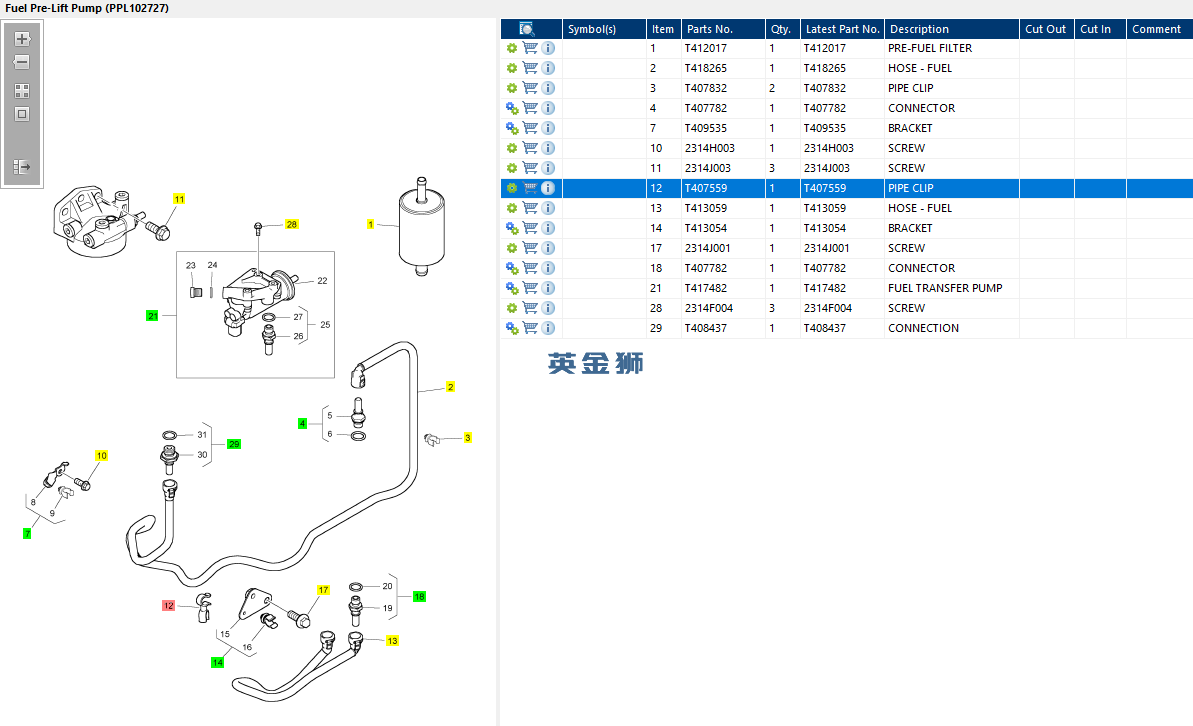Add CONNECTOR item 18 to cart
1193x726 pixels.
[530, 268]
